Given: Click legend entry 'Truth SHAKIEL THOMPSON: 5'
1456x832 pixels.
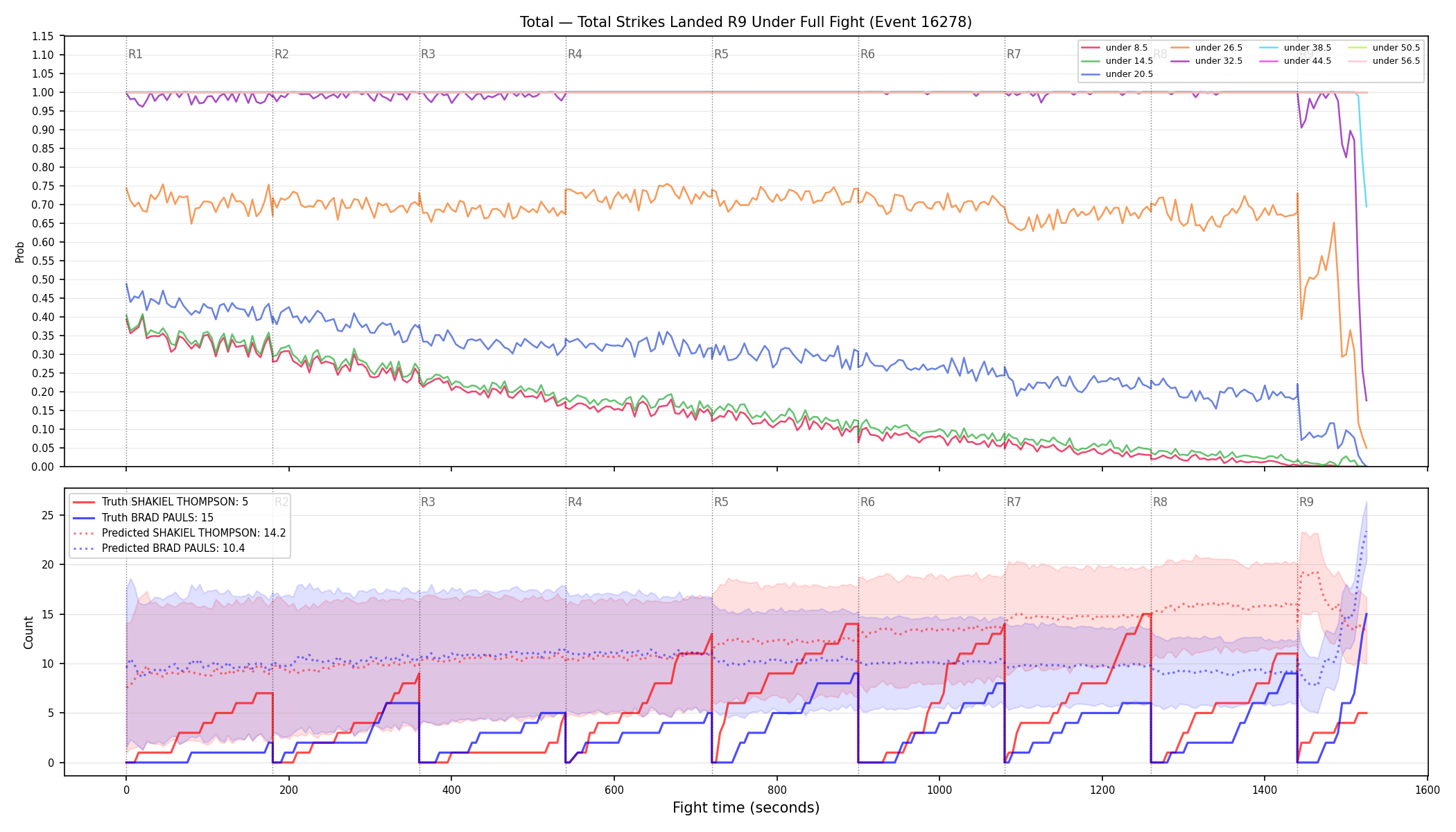Looking at the screenshot, I should (x=161, y=502).
